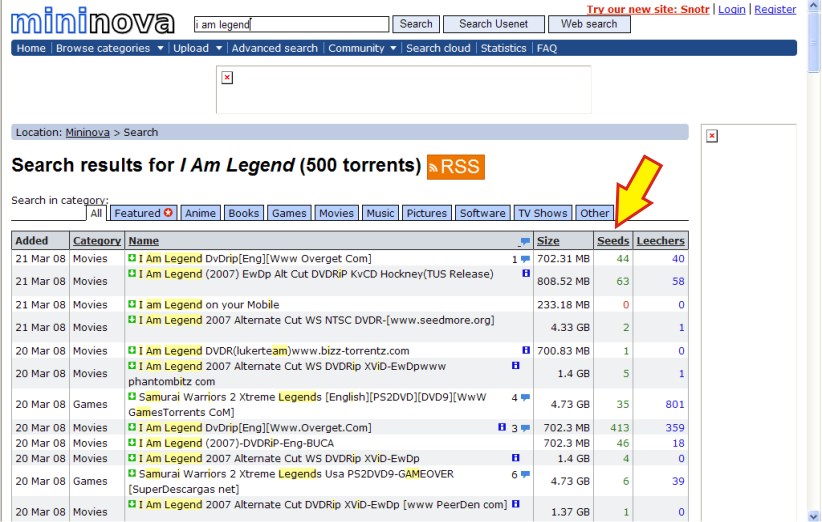Open the Login link
Viewport: 822px width, 522px height.
tap(732, 9)
